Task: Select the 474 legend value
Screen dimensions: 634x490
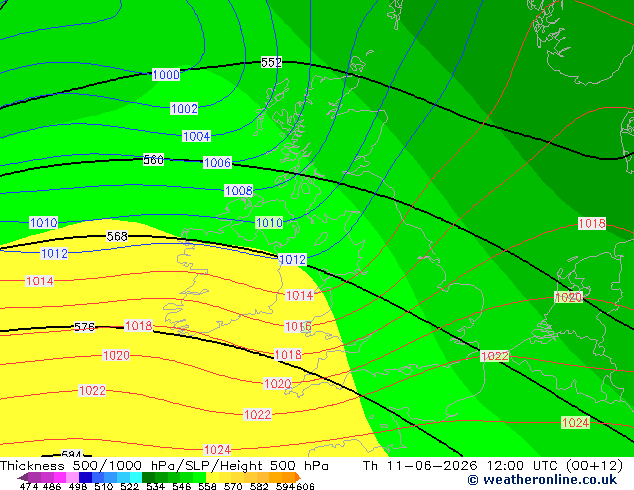Action: [x=29, y=486]
